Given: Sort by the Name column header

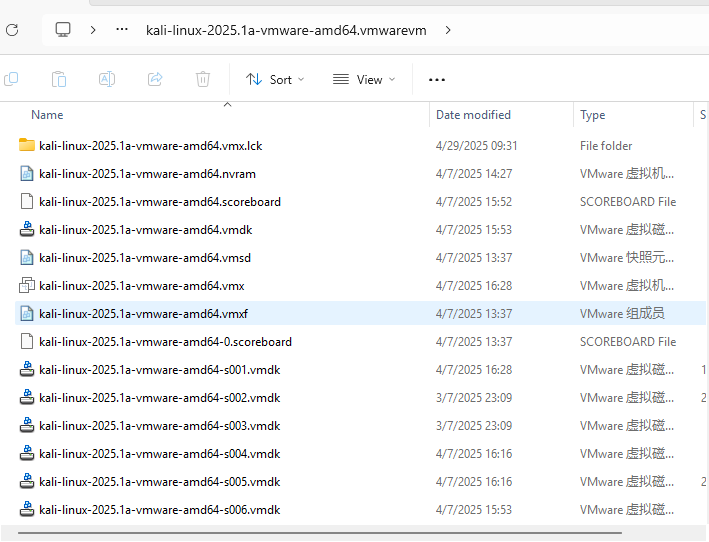Looking at the screenshot, I should 47,115.
